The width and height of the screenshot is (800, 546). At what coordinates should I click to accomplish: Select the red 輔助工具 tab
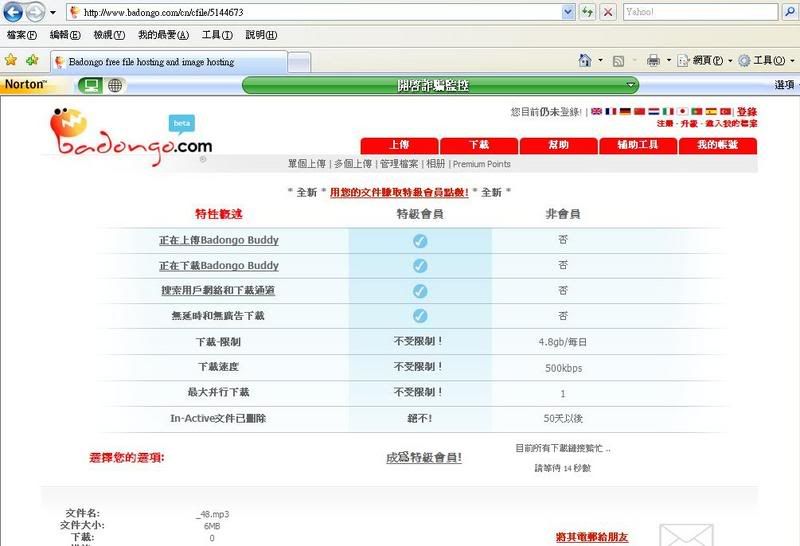638,145
